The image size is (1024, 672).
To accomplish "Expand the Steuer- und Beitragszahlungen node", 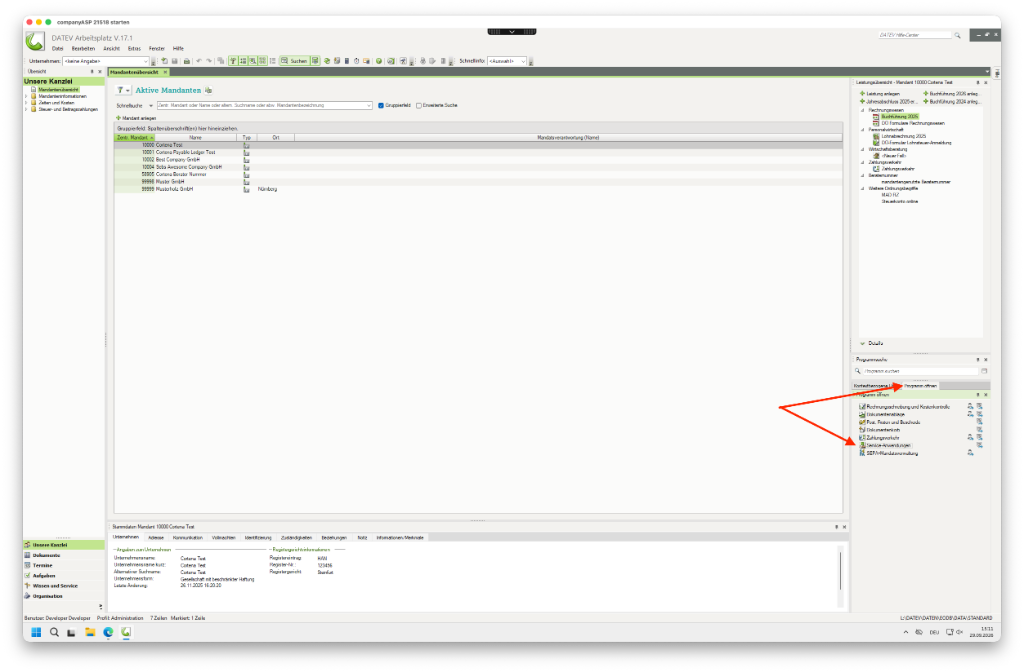I will point(27,109).
